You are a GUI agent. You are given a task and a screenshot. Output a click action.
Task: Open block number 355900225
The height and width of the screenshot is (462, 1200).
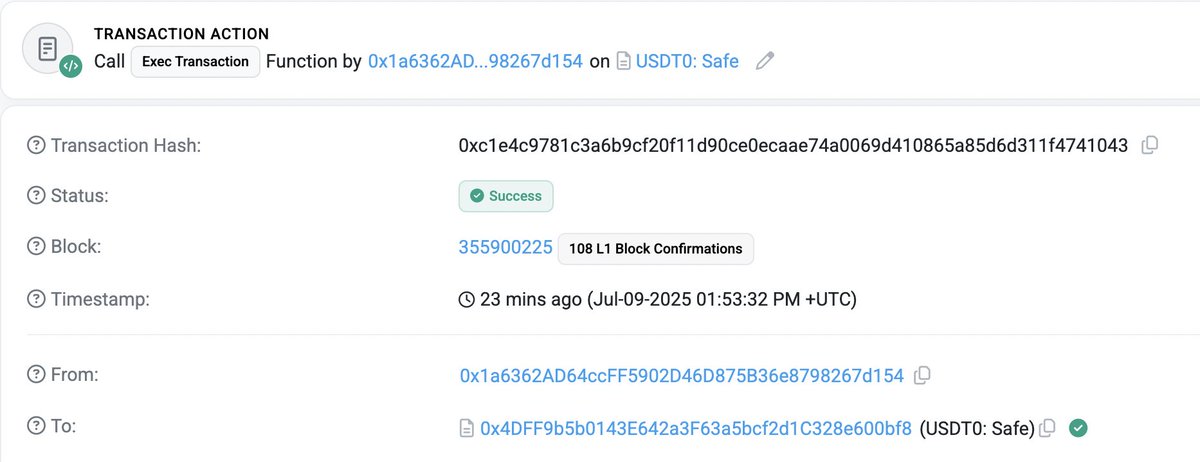(505, 248)
